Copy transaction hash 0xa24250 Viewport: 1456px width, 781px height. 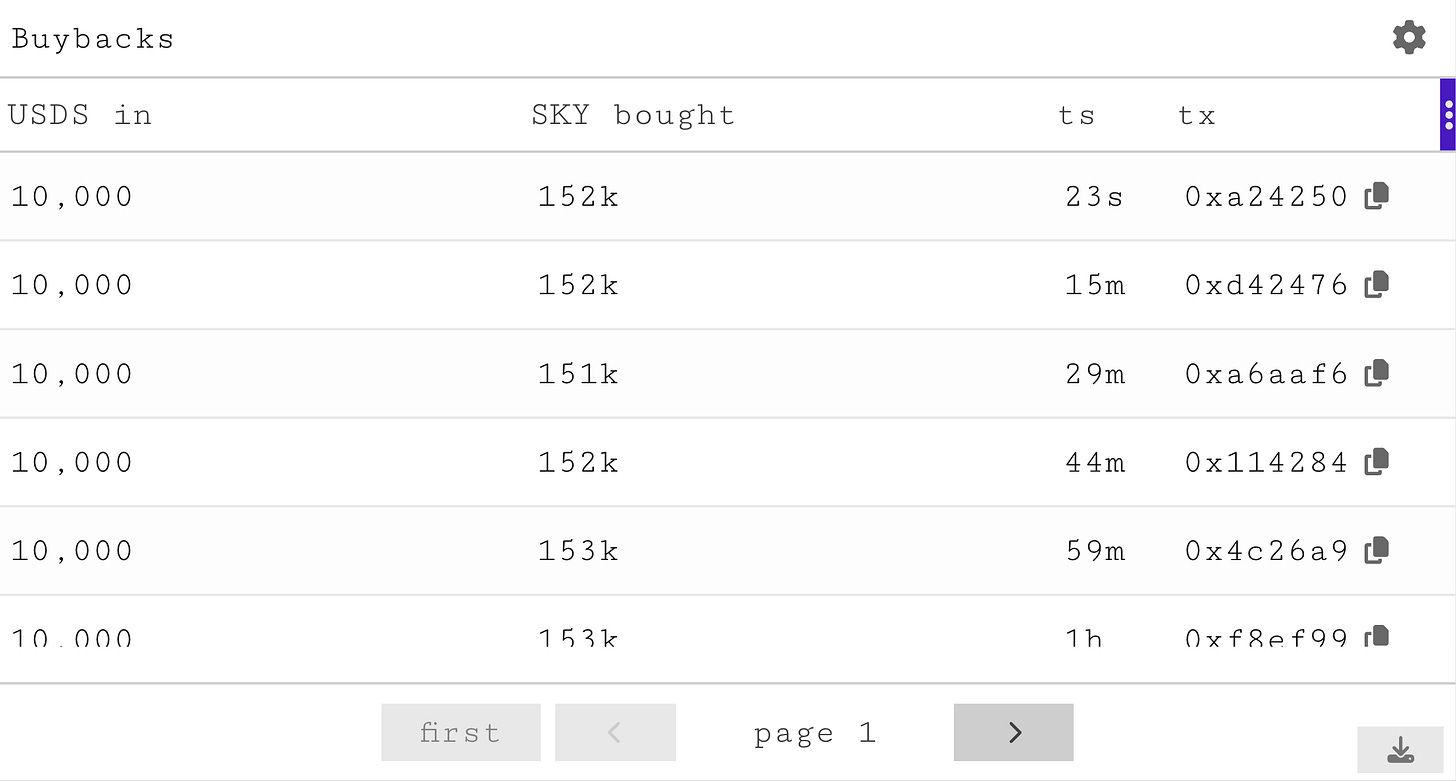pos(1377,196)
